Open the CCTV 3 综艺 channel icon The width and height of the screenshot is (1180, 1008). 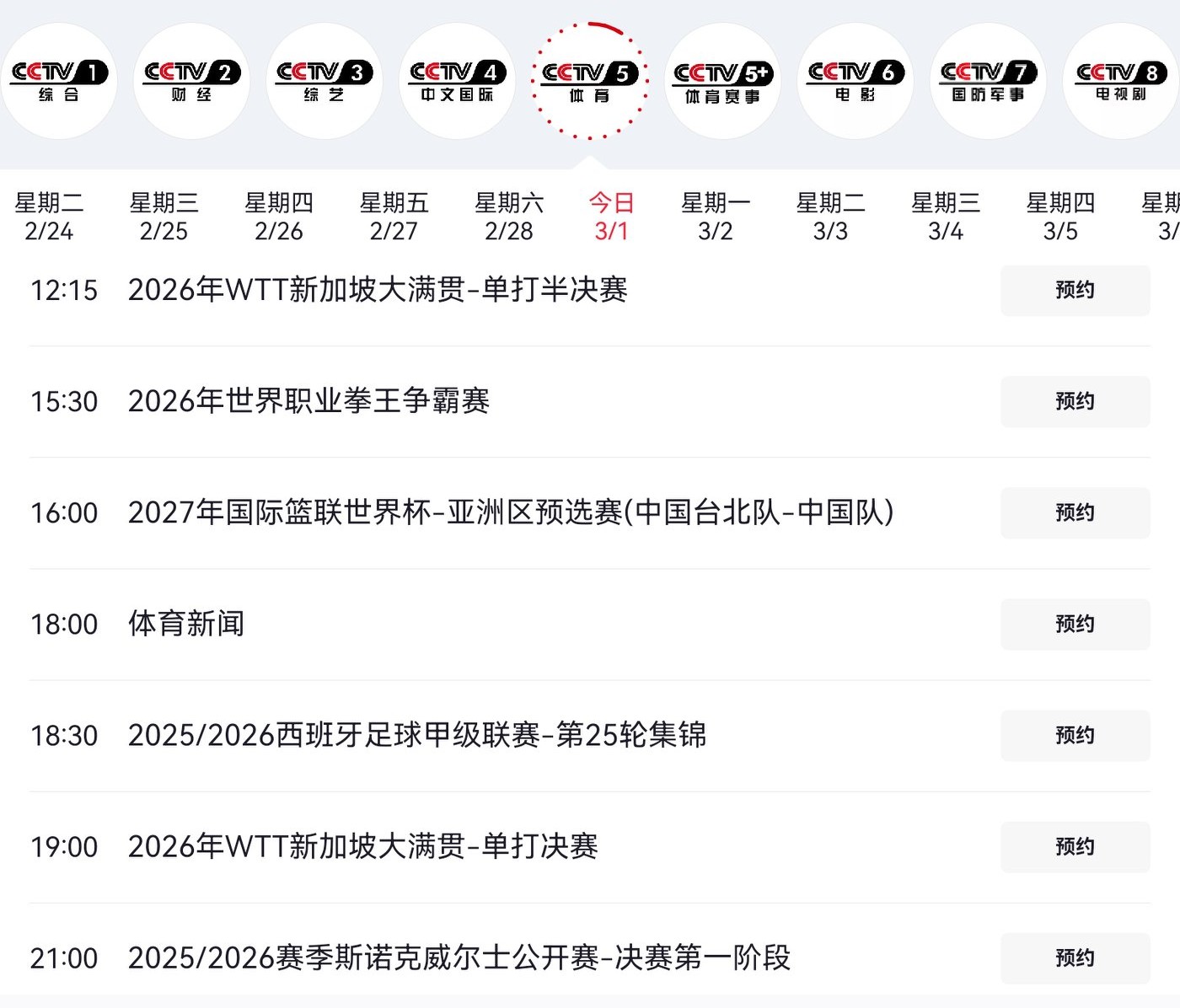pos(324,81)
